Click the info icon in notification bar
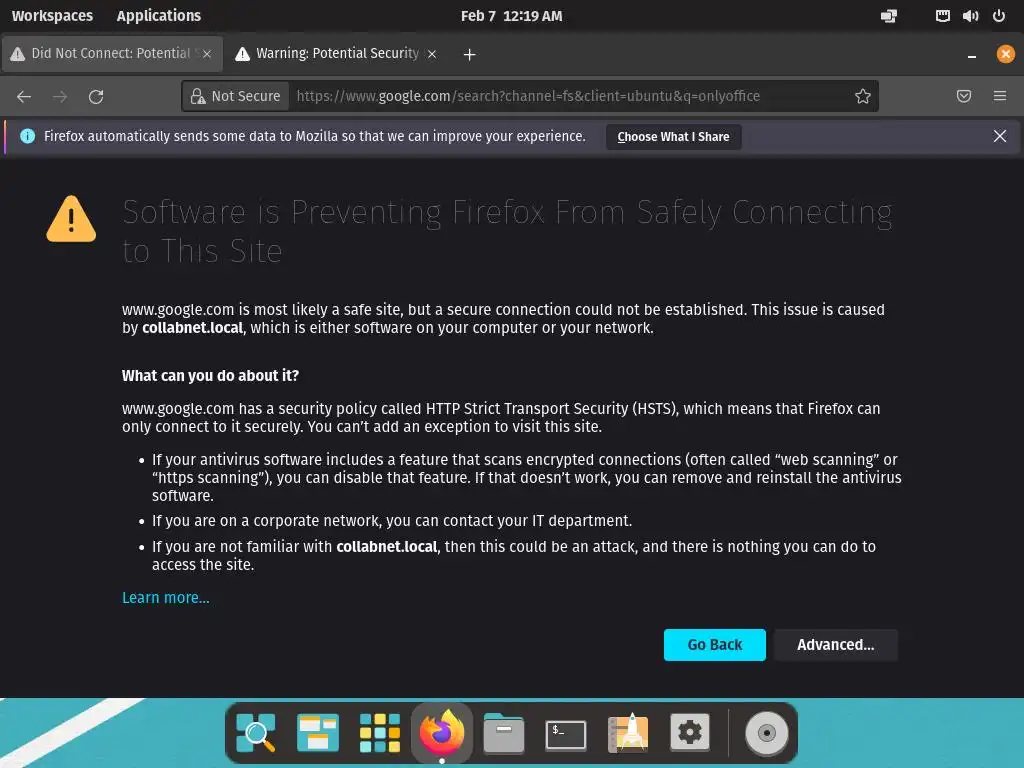1024x768 pixels. tap(27, 136)
